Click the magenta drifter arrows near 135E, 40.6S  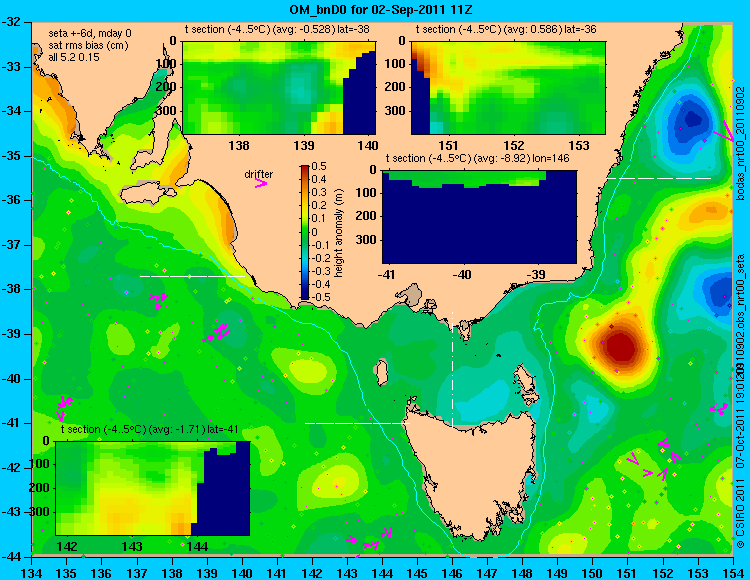(64, 407)
